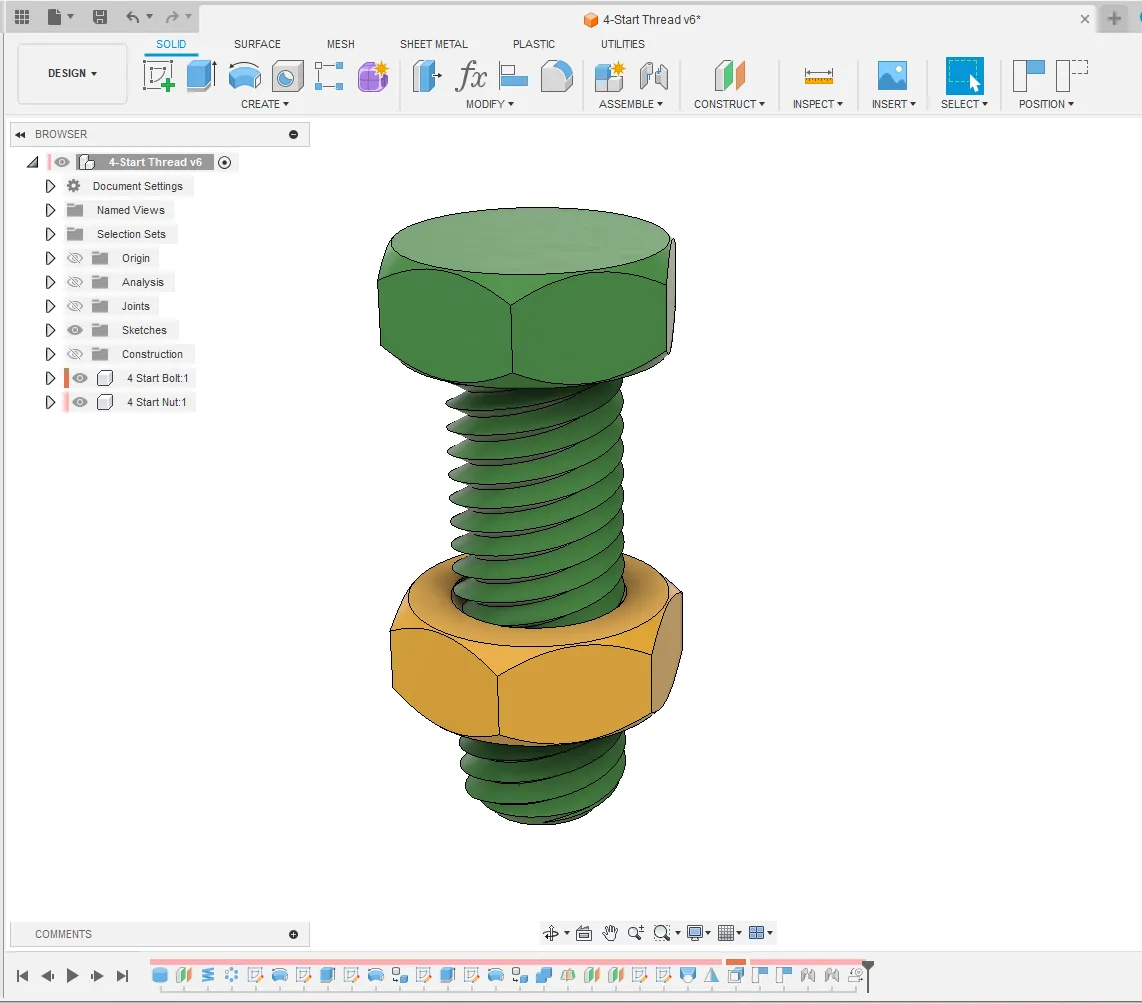Click the CONSTRUCT menu label

pos(729,104)
